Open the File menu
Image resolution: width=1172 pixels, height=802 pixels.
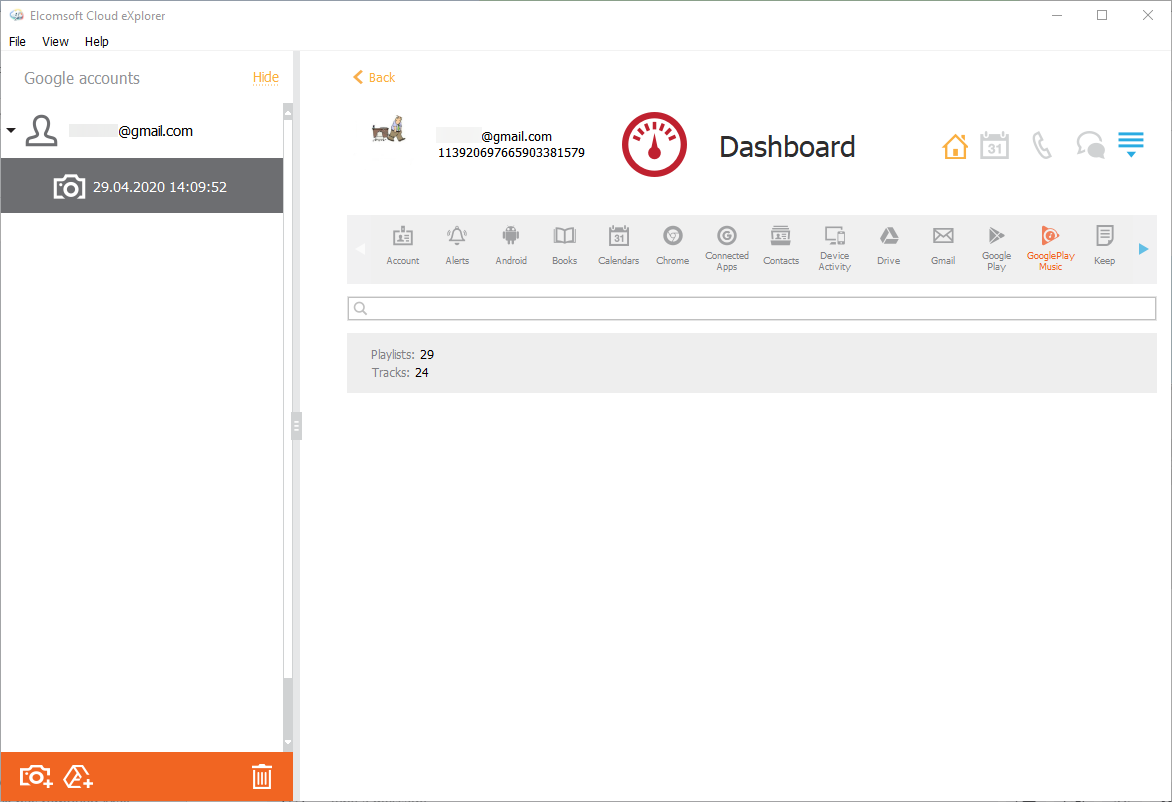[x=17, y=42]
